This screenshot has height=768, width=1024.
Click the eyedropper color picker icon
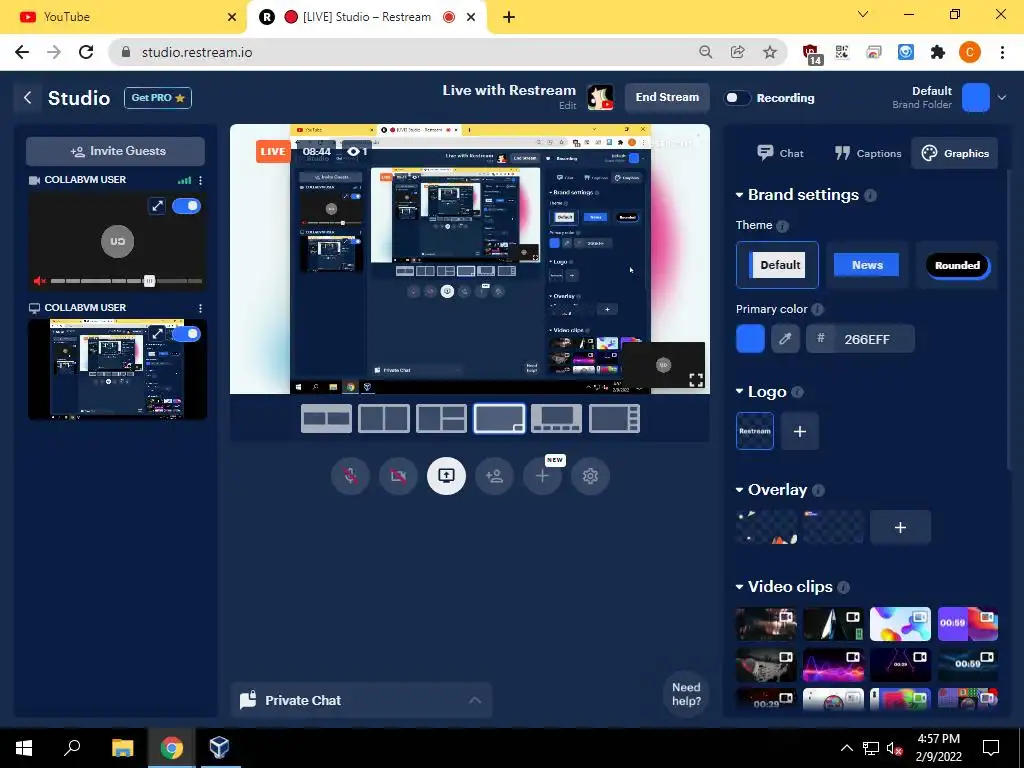click(785, 339)
